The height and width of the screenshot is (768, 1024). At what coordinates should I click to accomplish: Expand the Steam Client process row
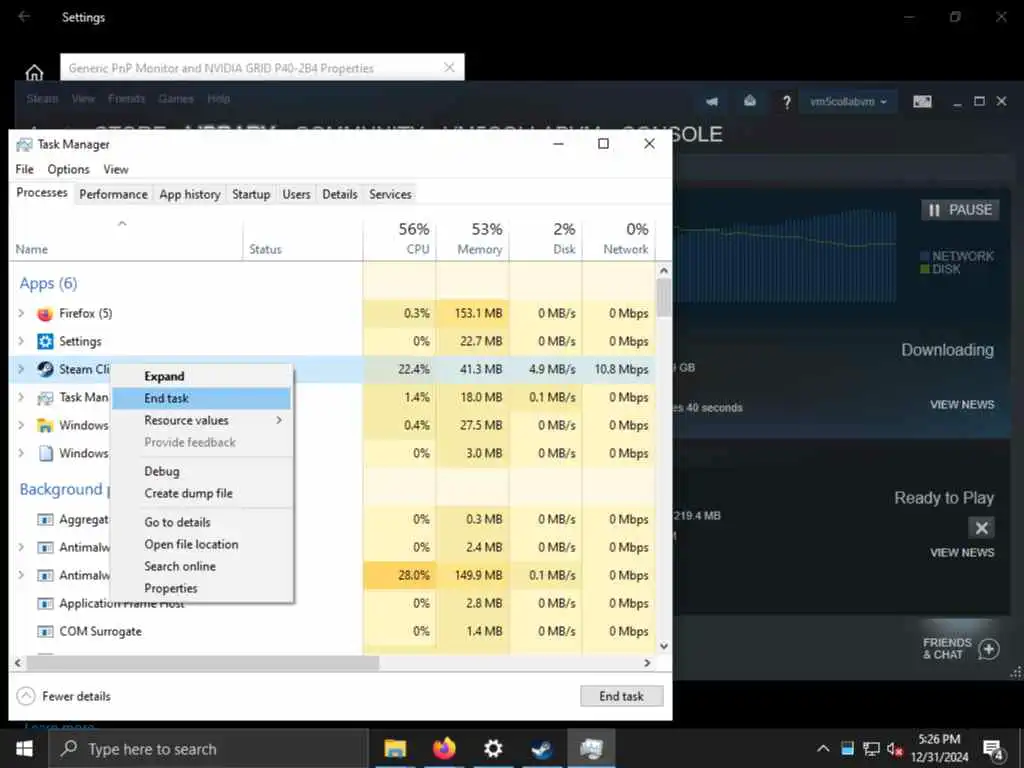[22, 370]
